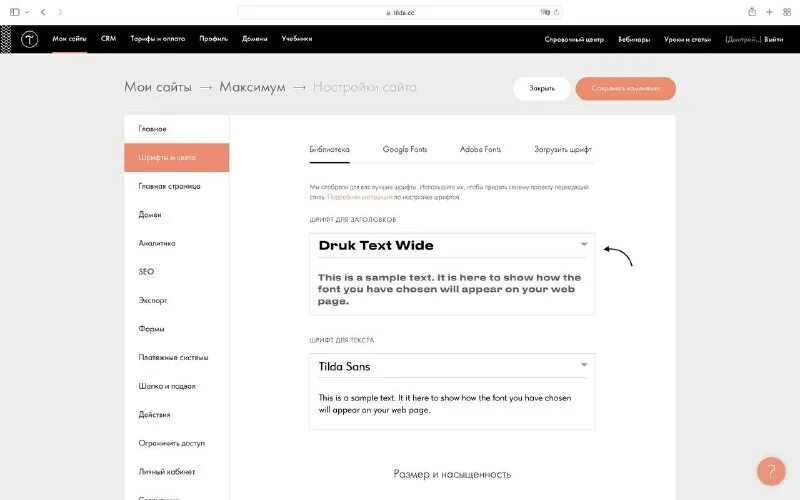This screenshot has width=800, height=500.
Task: Open Домены in the top navigation
Action: (255, 39)
